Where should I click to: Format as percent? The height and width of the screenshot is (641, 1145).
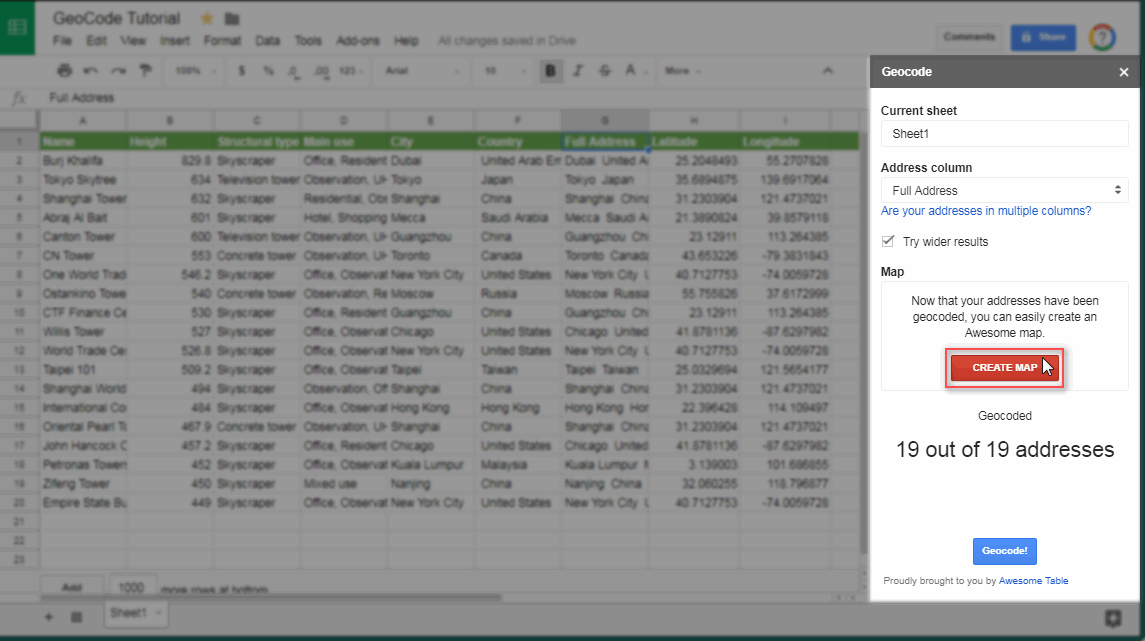point(268,71)
